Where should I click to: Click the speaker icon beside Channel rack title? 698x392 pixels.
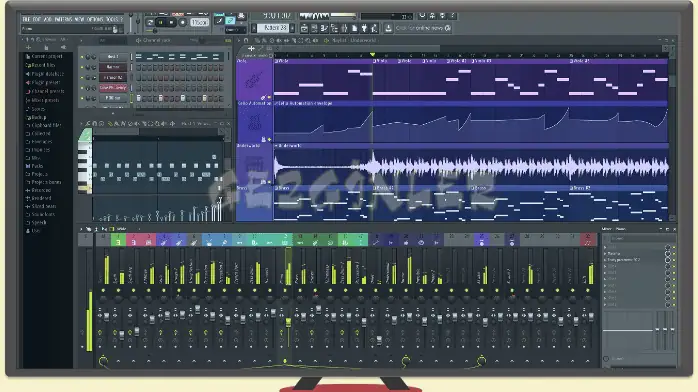pyautogui.click(x=138, y=40)
